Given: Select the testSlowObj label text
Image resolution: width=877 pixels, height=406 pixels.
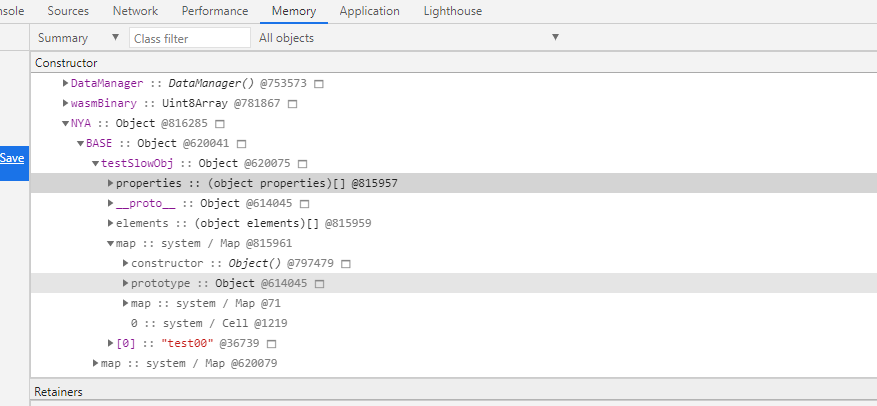Looking at the screenshot, I should coord(137,164).
